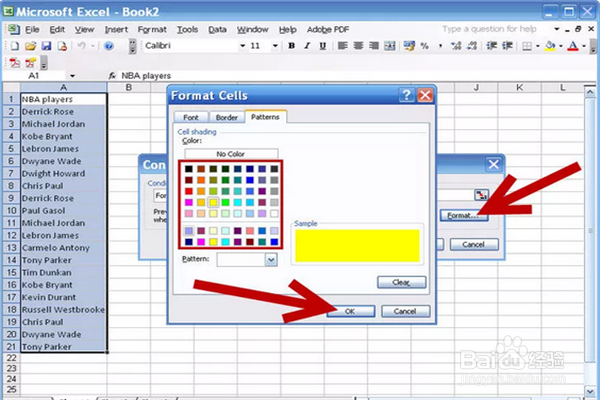Click the Fill Color paint bucket
Viewport: 600px width, 400px height.
click(550, 46)
